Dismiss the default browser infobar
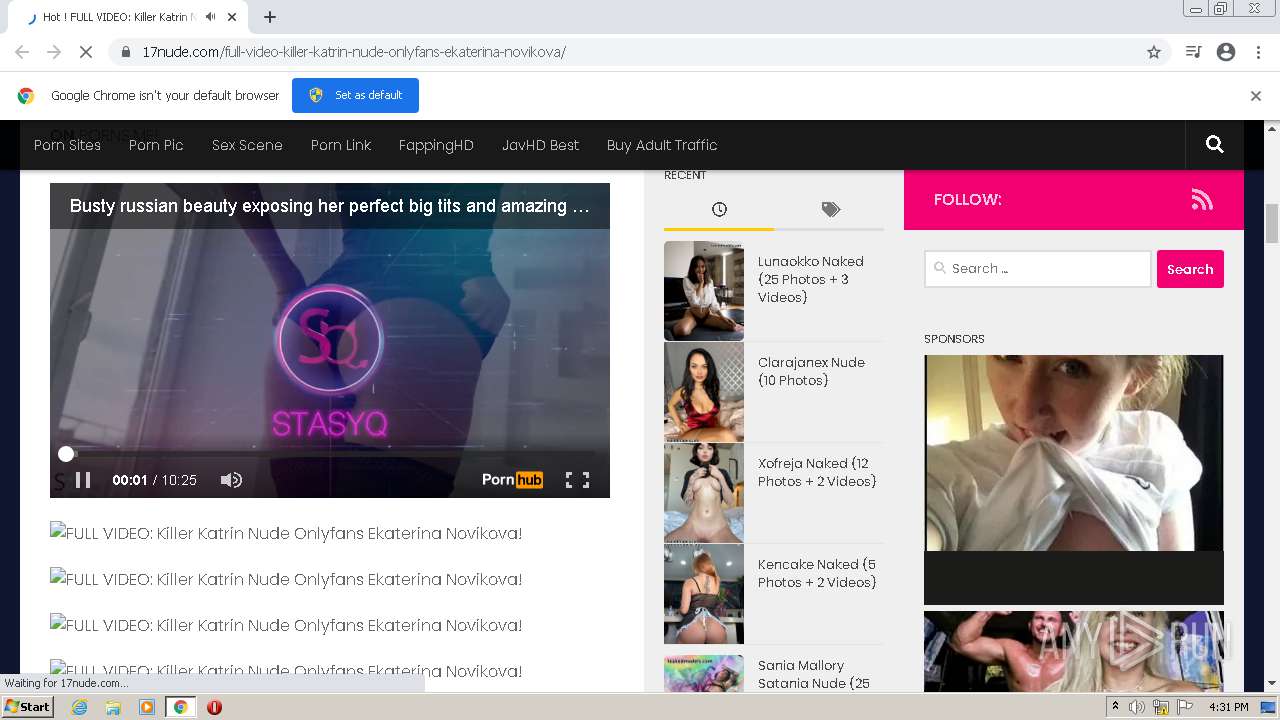This screenshot has height=720, width=1280. click(1256, 96)
